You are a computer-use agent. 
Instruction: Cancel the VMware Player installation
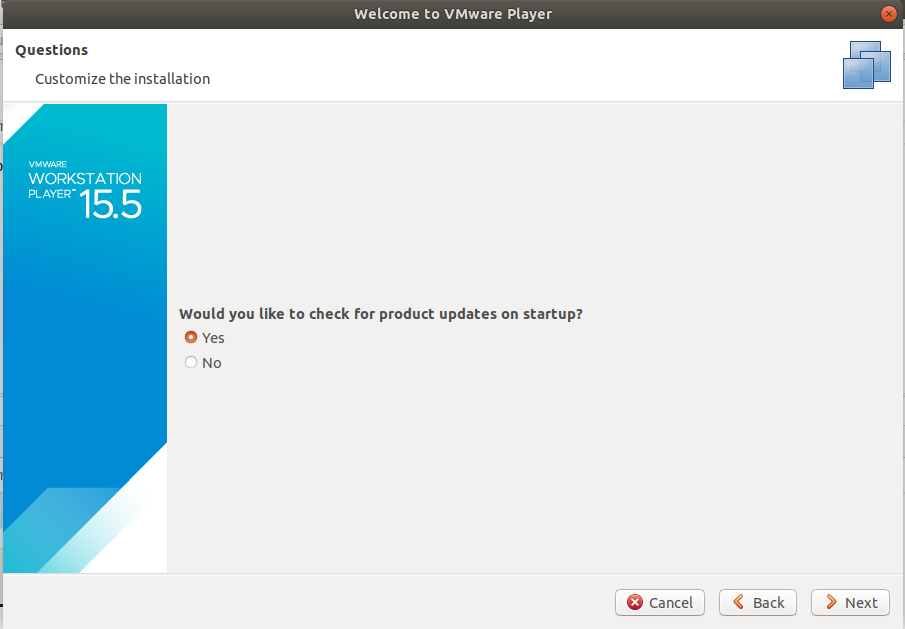(x=660, y=602)
